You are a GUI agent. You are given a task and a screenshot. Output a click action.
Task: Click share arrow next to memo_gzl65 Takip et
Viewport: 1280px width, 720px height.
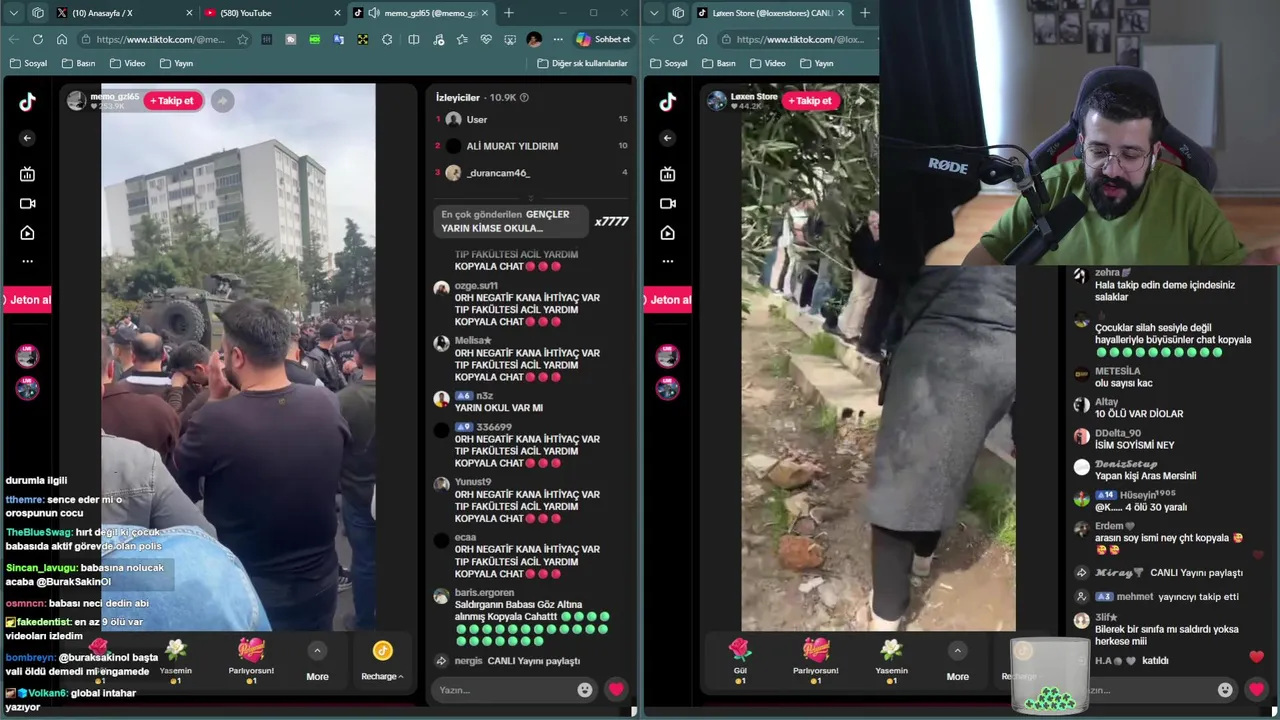pyautogui.click(x=222, y=100)
